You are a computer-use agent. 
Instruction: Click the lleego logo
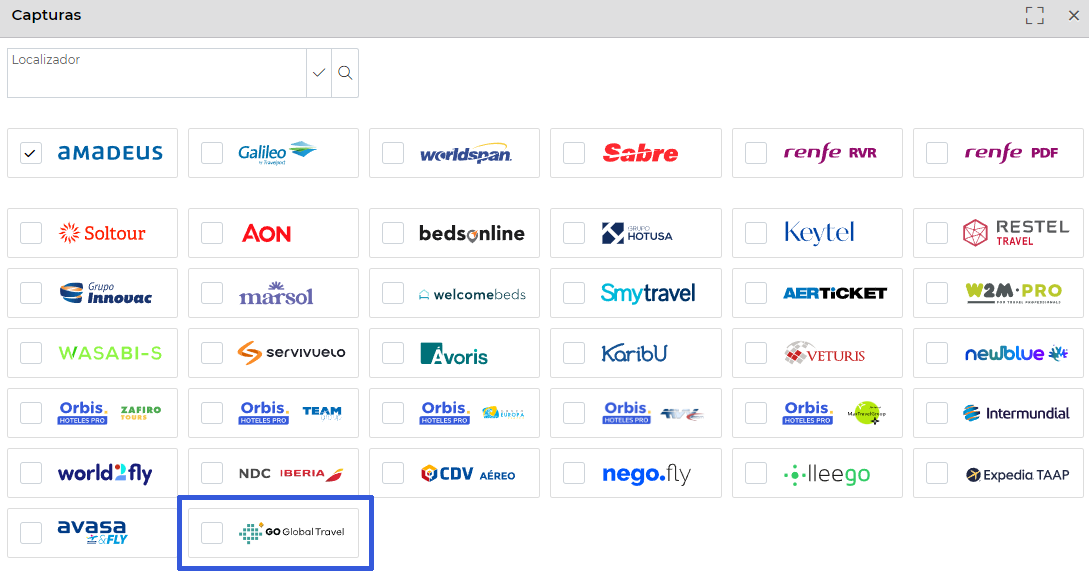click(x=826, y=475)
